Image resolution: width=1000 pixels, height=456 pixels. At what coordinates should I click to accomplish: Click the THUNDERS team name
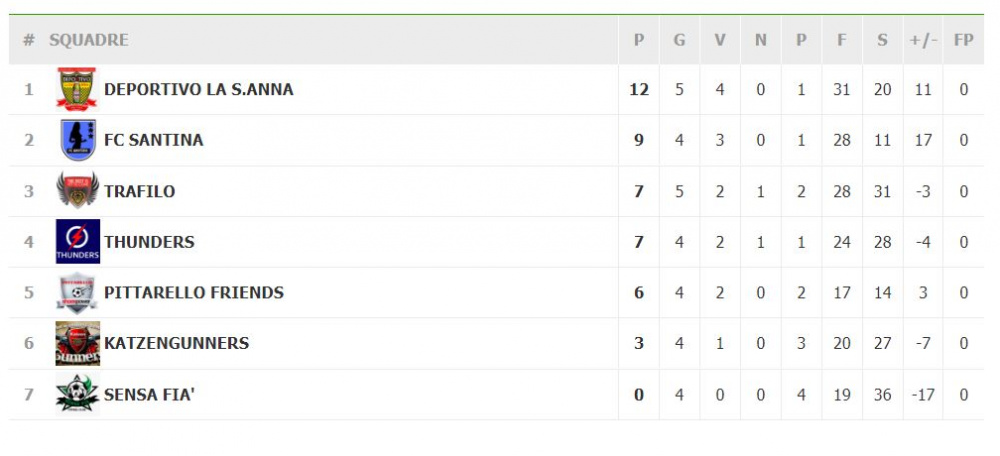149,242
